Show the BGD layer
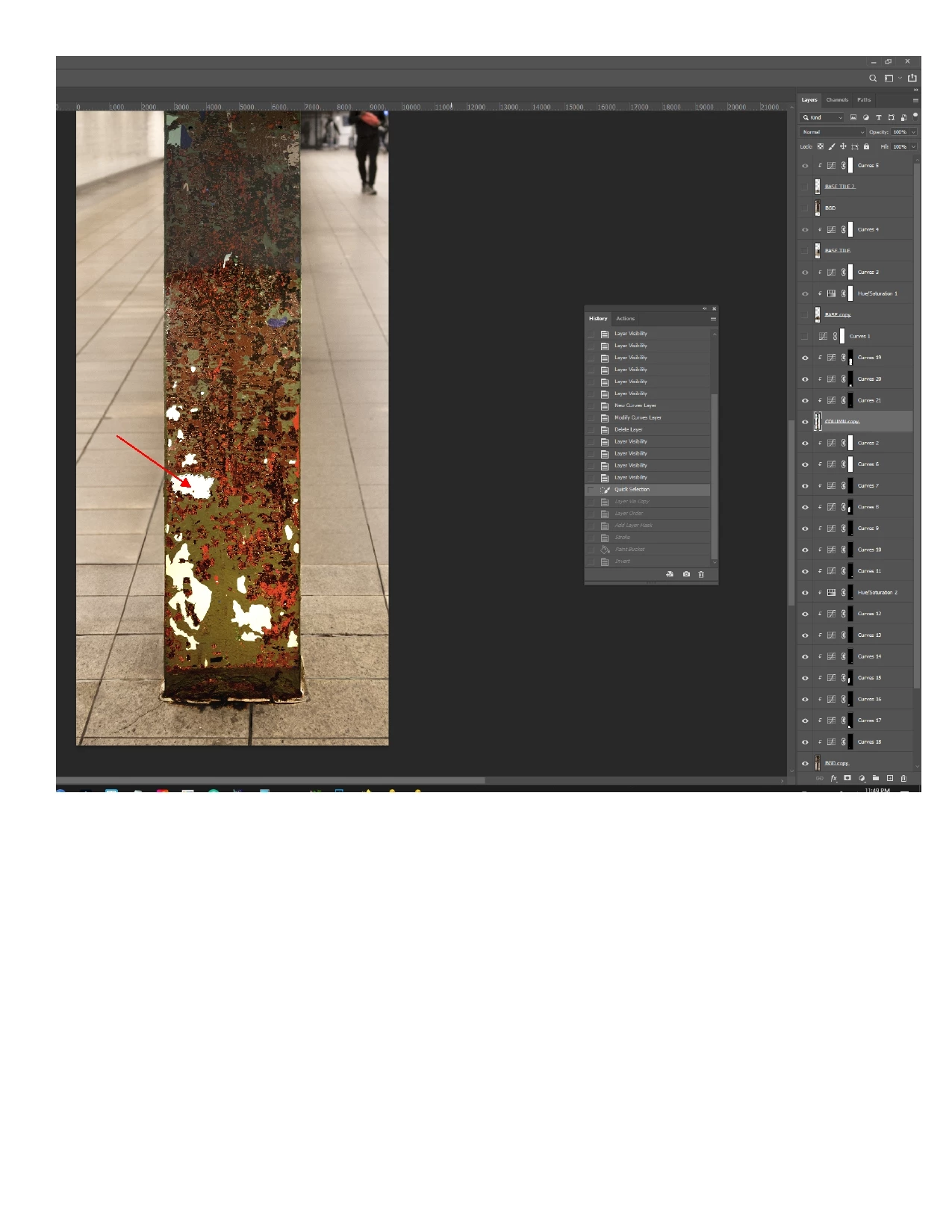The width and height of the screenshot is (952, 1232). [x=805, y=208]
